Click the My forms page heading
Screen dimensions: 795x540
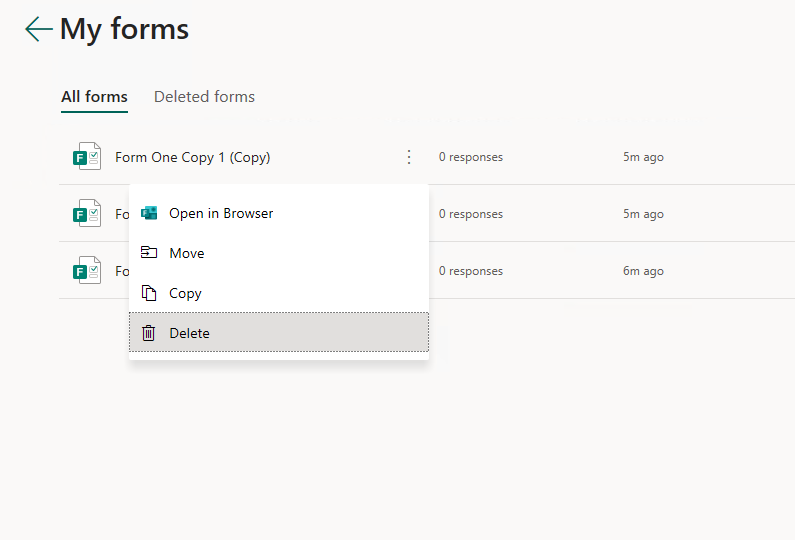coord(124,29)
